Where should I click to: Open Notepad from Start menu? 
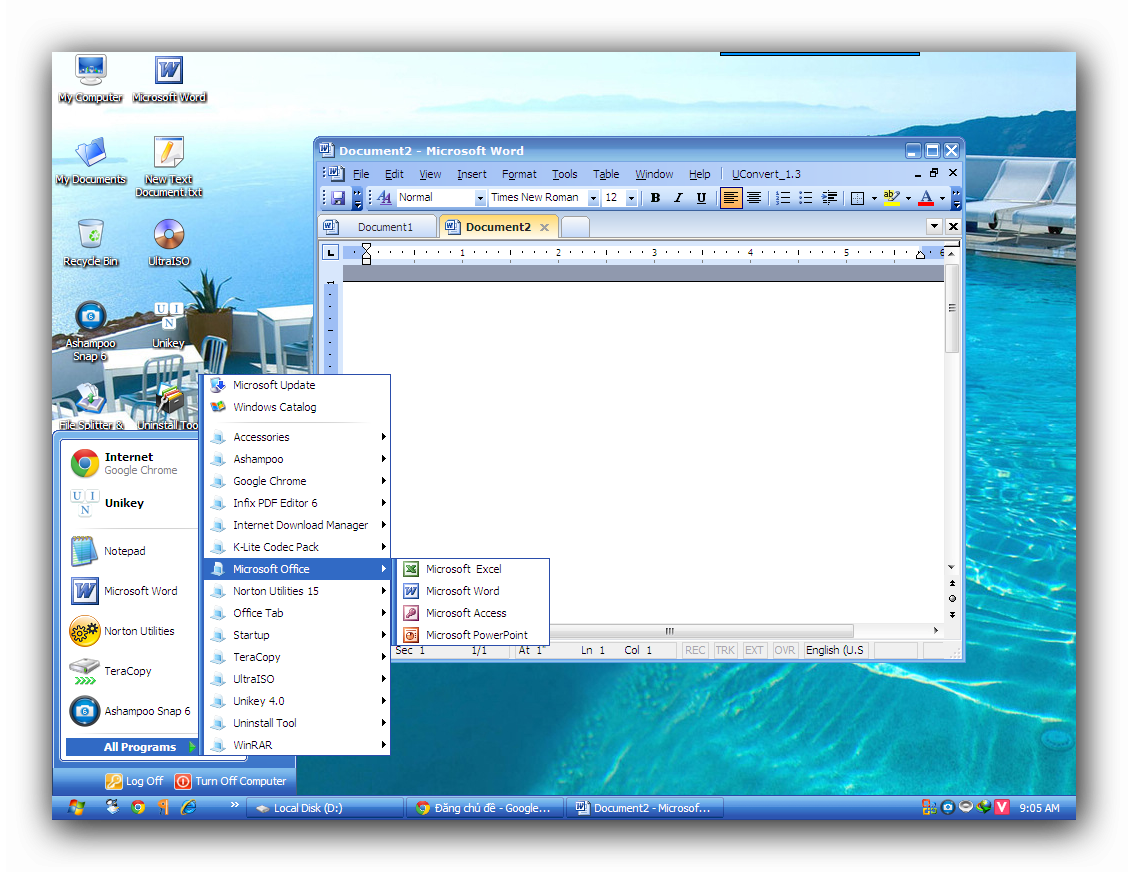[130, 551]
